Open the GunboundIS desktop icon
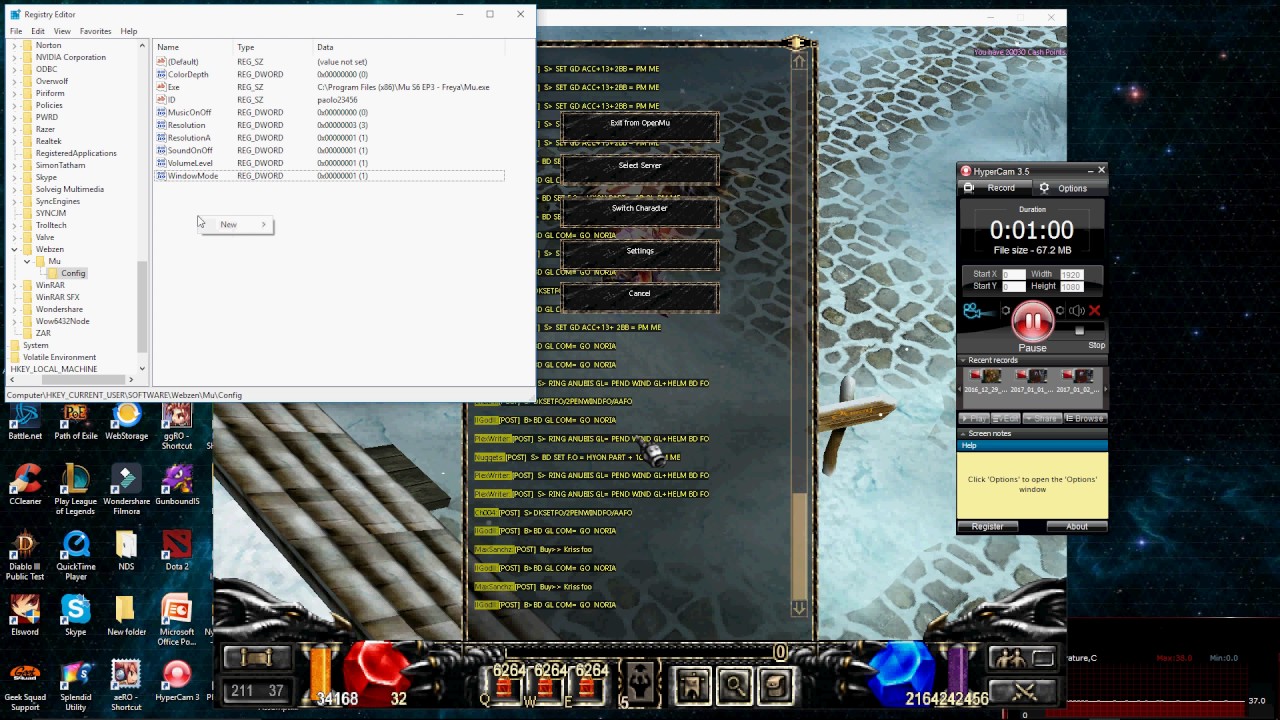The width and height of the screenshot is (1280, 720). [x=177, y=486]
